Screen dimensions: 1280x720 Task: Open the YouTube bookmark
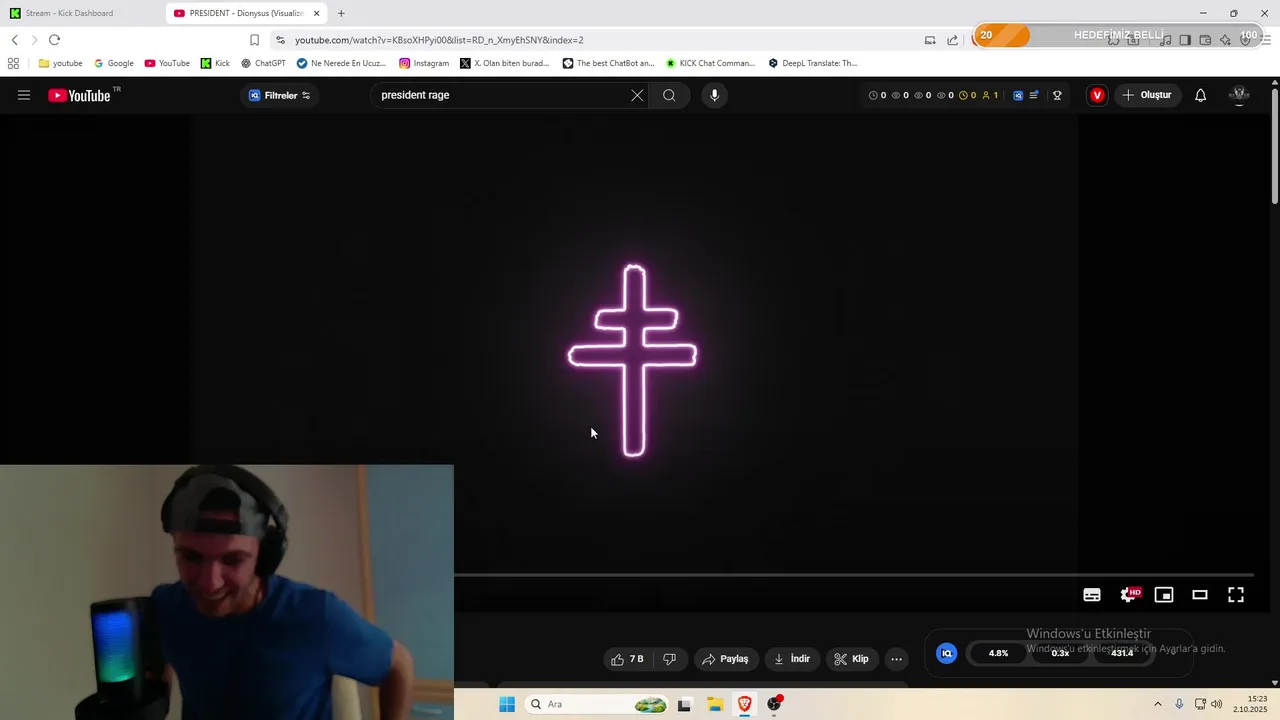(x=166, y=63)
